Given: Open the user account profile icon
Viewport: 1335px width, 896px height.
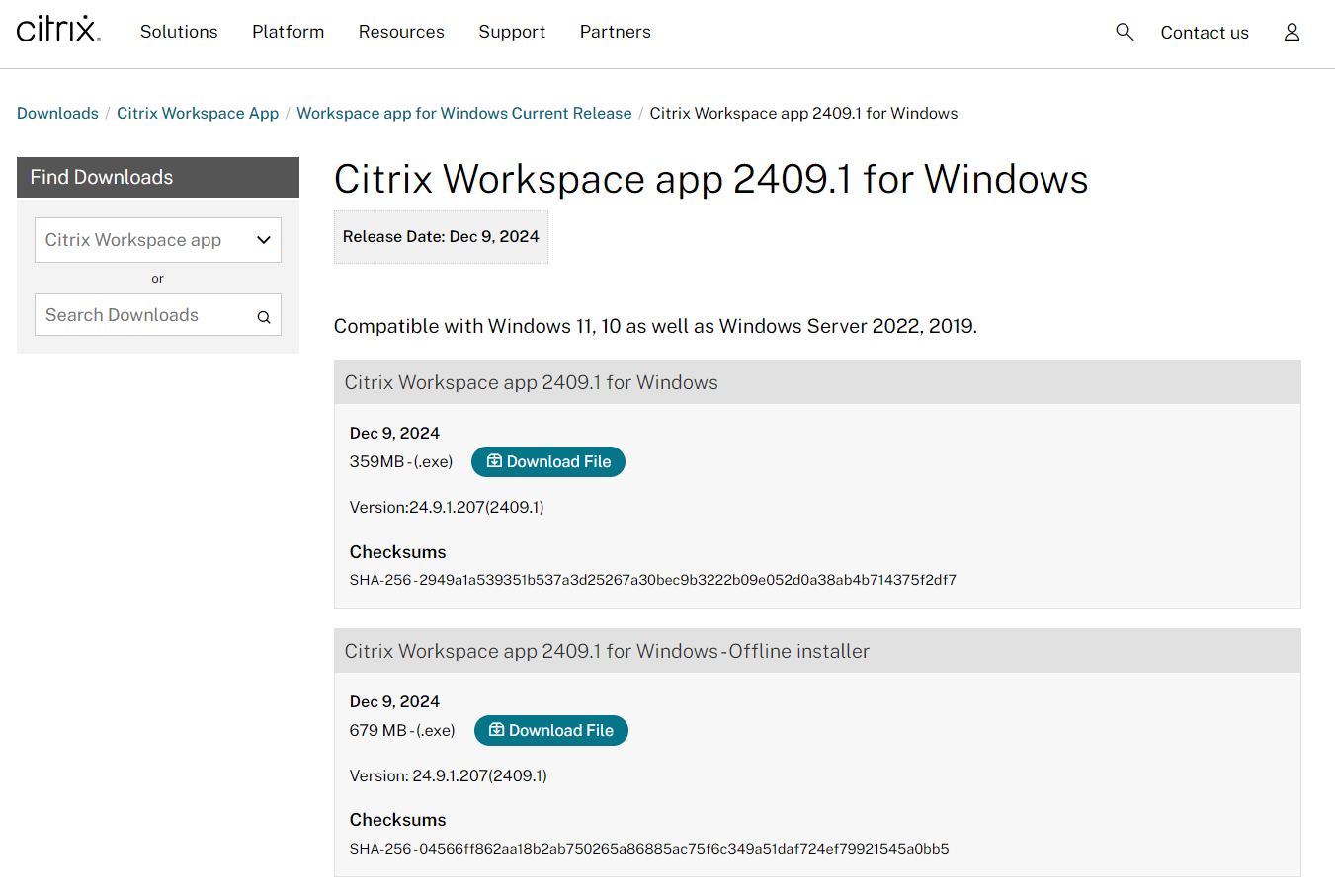Looking at the screenshot, I should pyautogui.click(x=1292, y=32).
